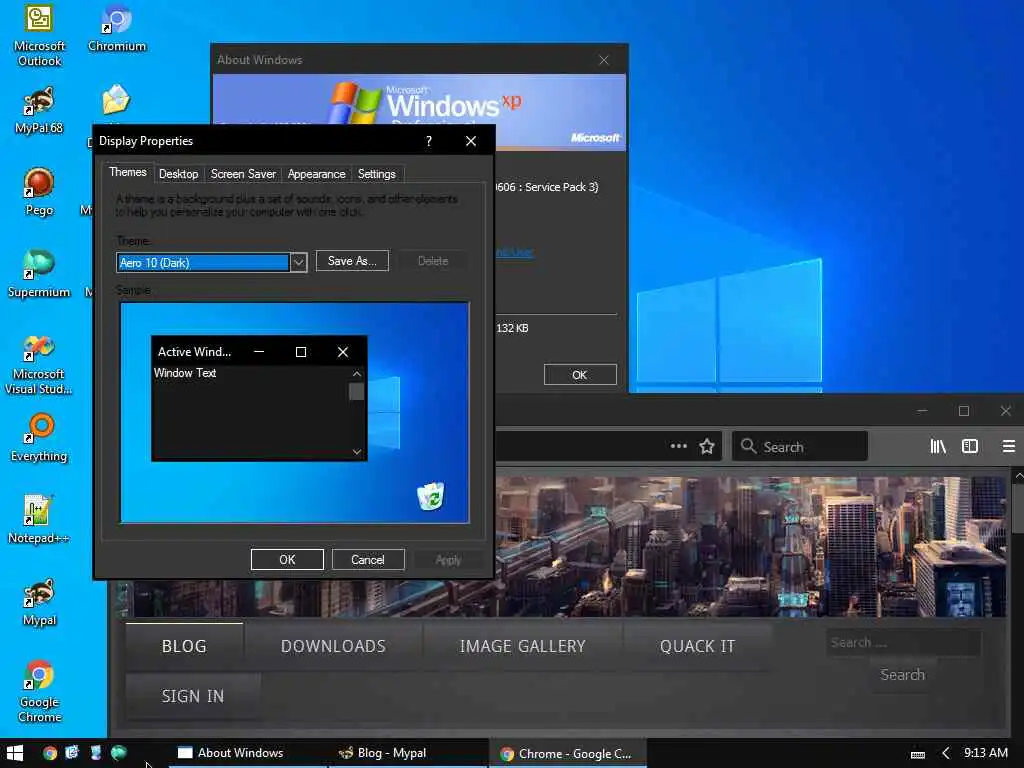This screenshot has width=1024, height=768.
Task: Click the on-screen keyboard tray icon
Action: [x=918, y=754]
